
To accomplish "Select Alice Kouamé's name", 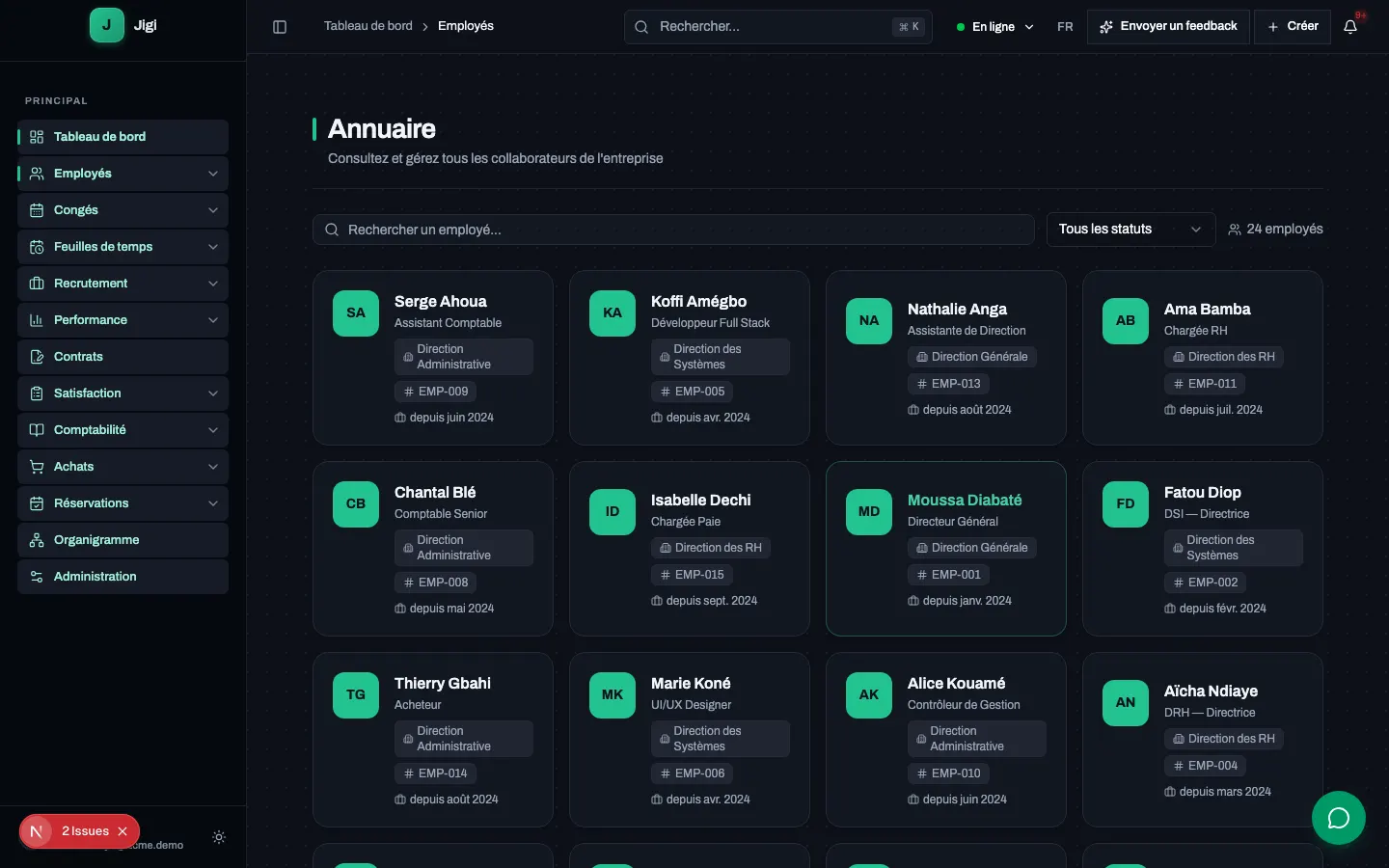I will (x=956, y=684).
